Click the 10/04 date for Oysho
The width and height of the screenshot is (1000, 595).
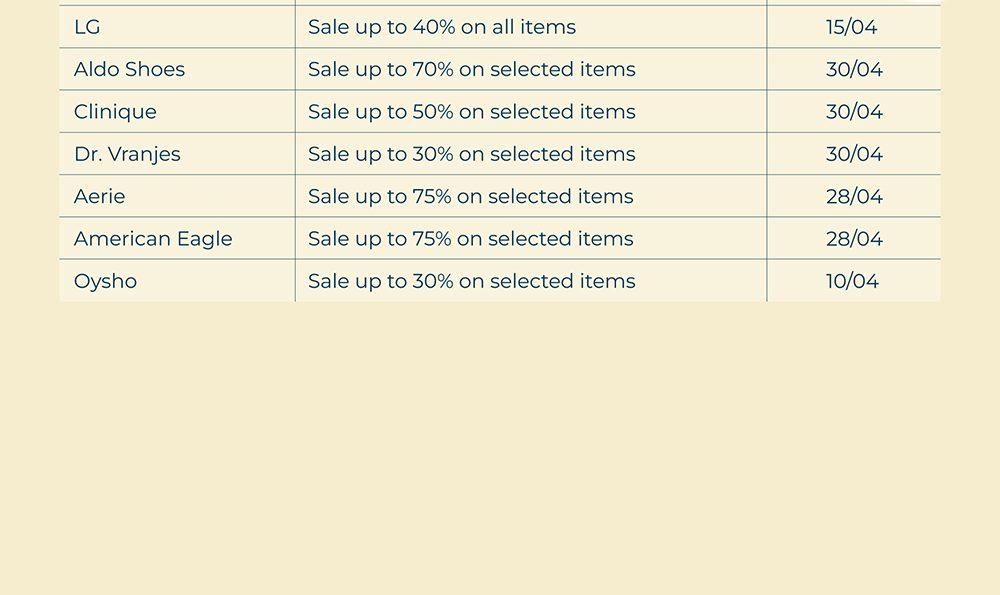(852, 281)
